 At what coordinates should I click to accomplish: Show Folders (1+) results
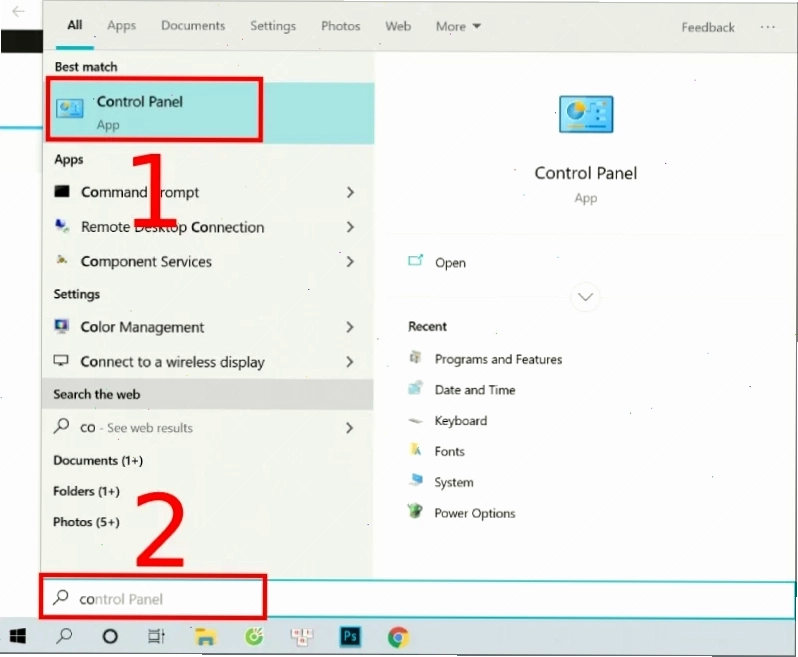coord(87,491)
